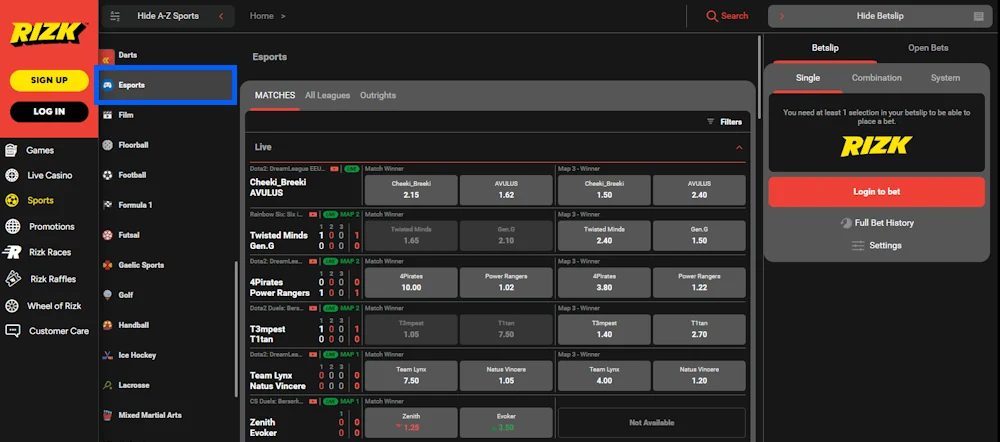Viewport: 1000px width, 442px height.
Task: Open the Games section icon
Action: (x=11, y=151)
